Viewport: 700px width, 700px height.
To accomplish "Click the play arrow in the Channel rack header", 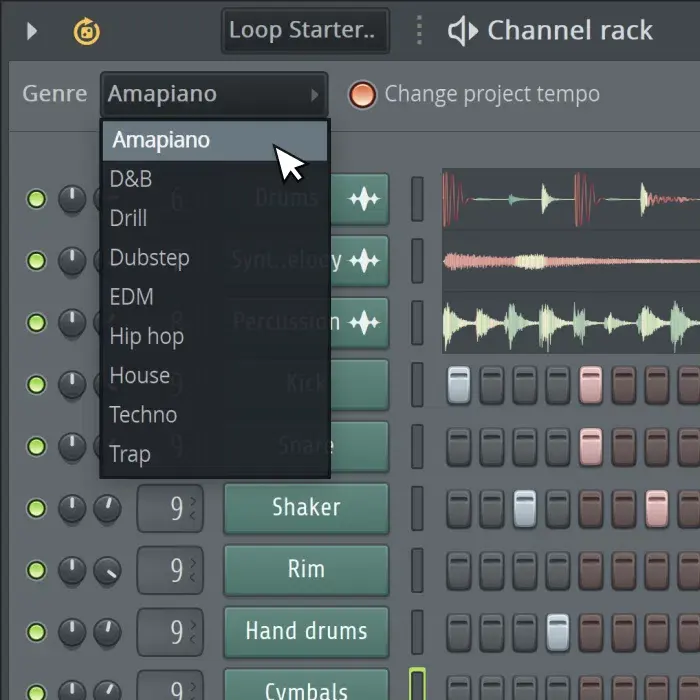I will 32,31.
